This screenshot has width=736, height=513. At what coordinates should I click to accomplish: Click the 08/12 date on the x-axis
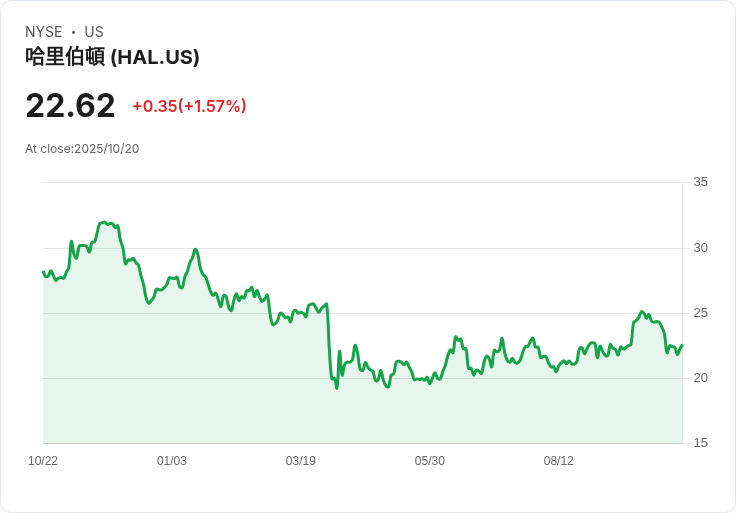coord(559,461)
